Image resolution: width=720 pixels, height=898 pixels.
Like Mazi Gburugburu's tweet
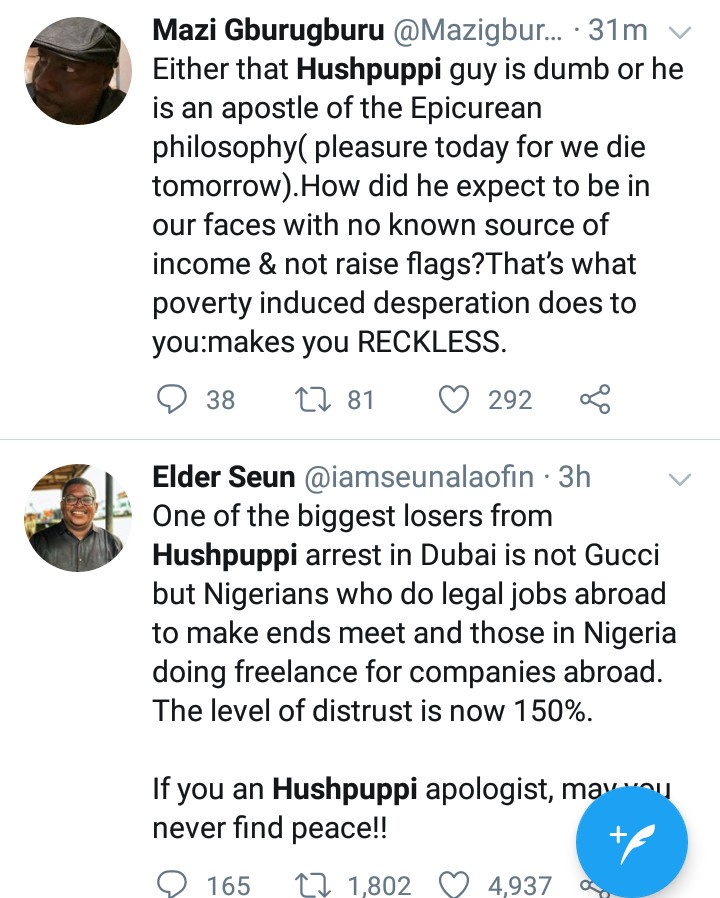click(x=455, y=400)
